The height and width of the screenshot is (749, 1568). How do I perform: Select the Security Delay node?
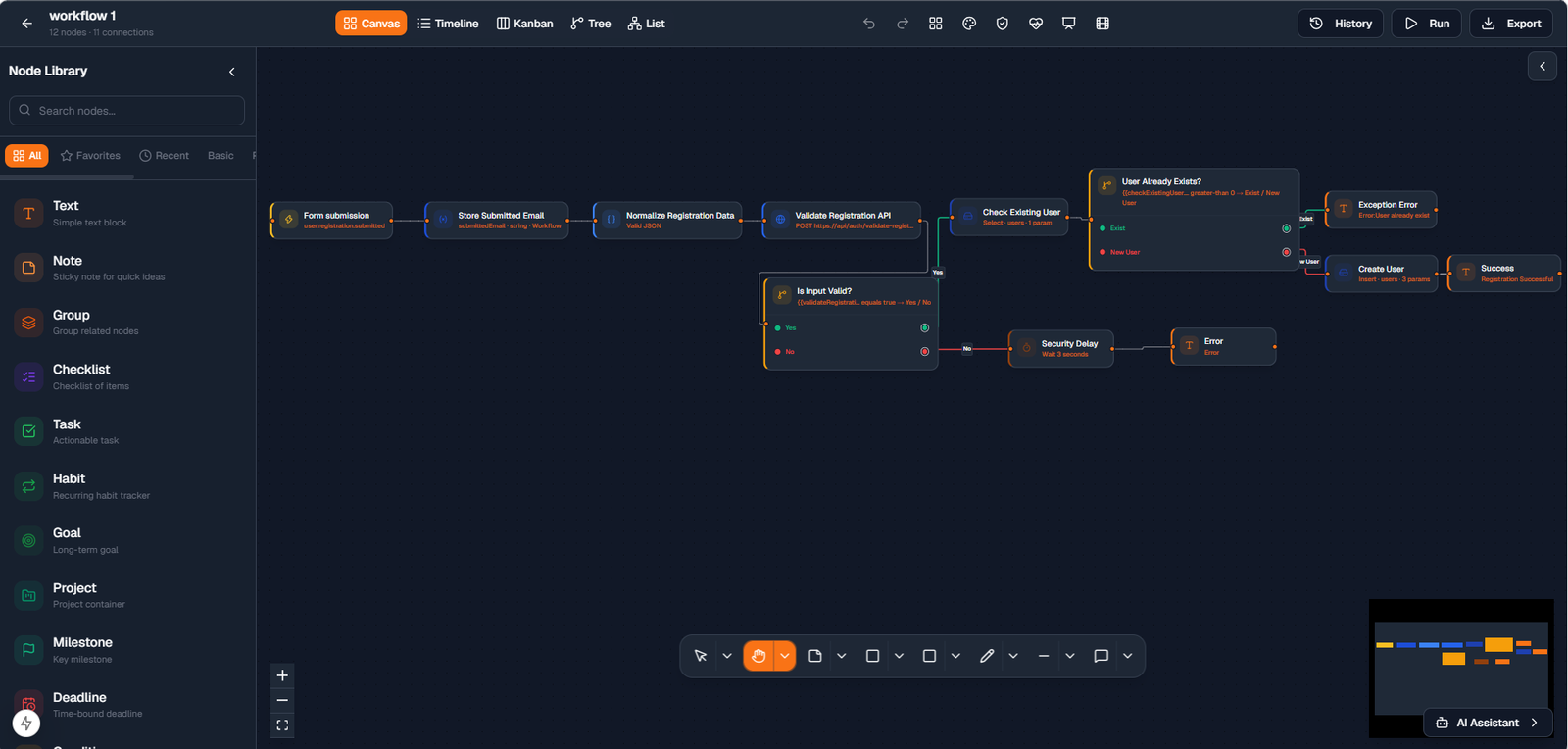tap(1061, 348)
